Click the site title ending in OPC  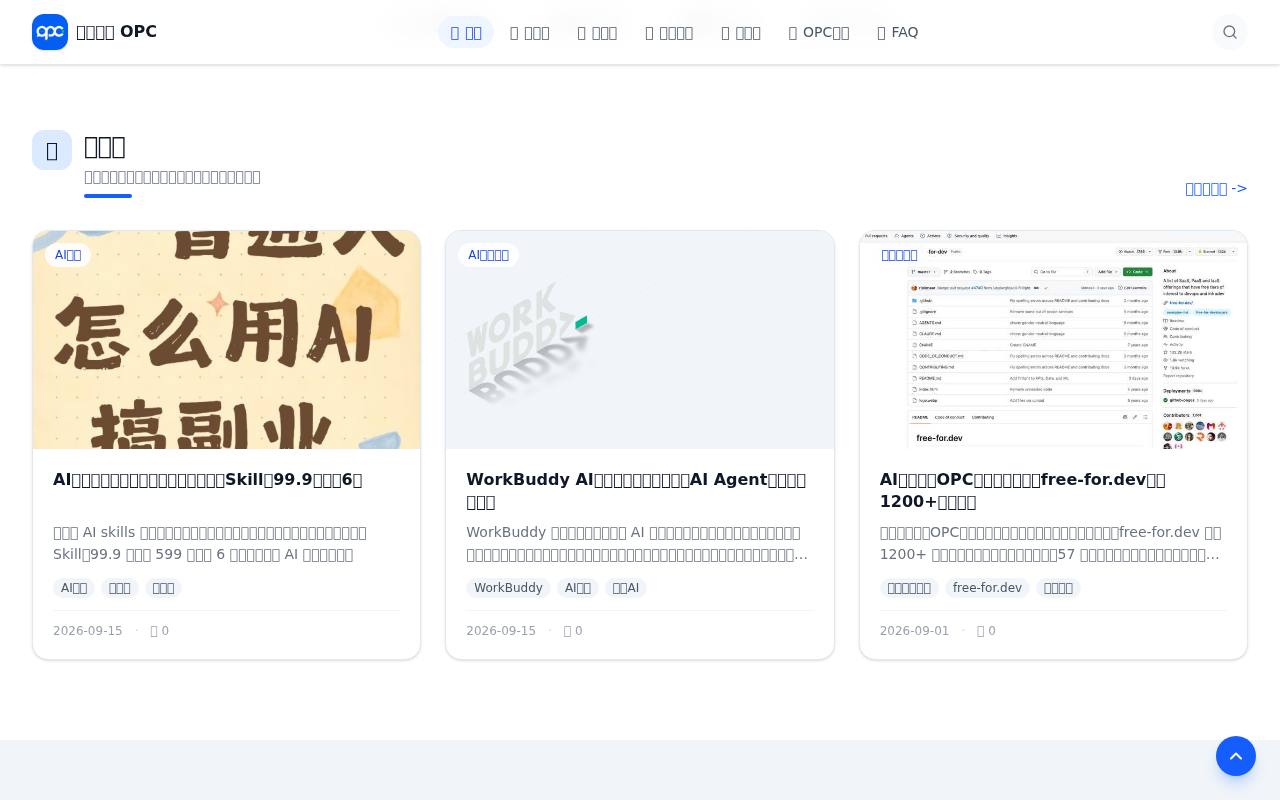116,32
